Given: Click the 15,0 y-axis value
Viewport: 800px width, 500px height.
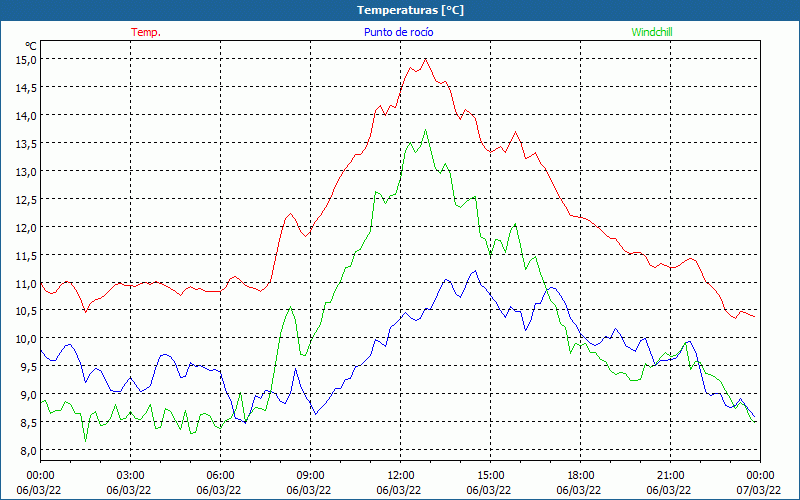Looking at the screenshot, I should tap(27, 60).
